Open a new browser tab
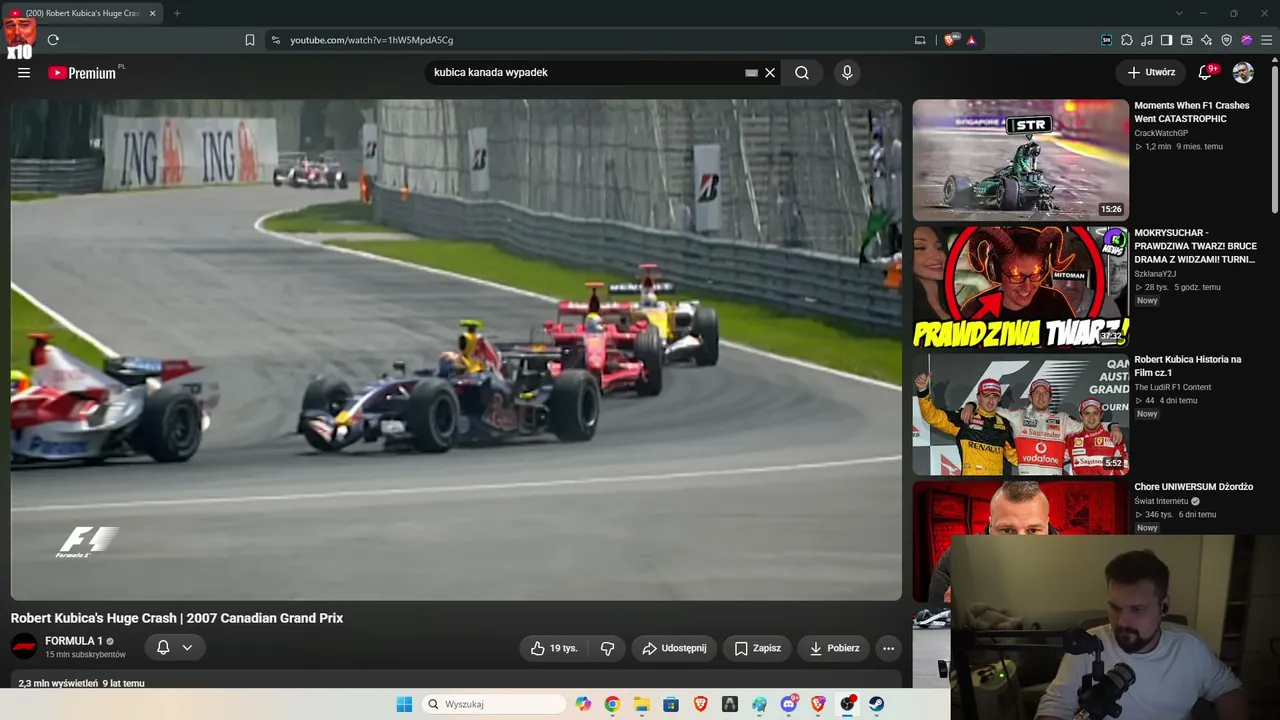Image resolution: width=1280 pixels, height=720 pixels. coord(177,13)
